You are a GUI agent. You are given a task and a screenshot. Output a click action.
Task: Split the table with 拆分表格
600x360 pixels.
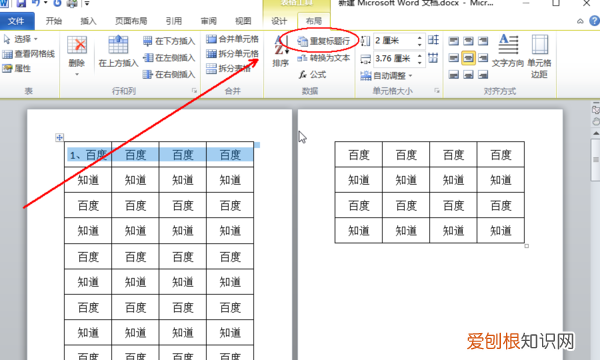pos(228,68)
